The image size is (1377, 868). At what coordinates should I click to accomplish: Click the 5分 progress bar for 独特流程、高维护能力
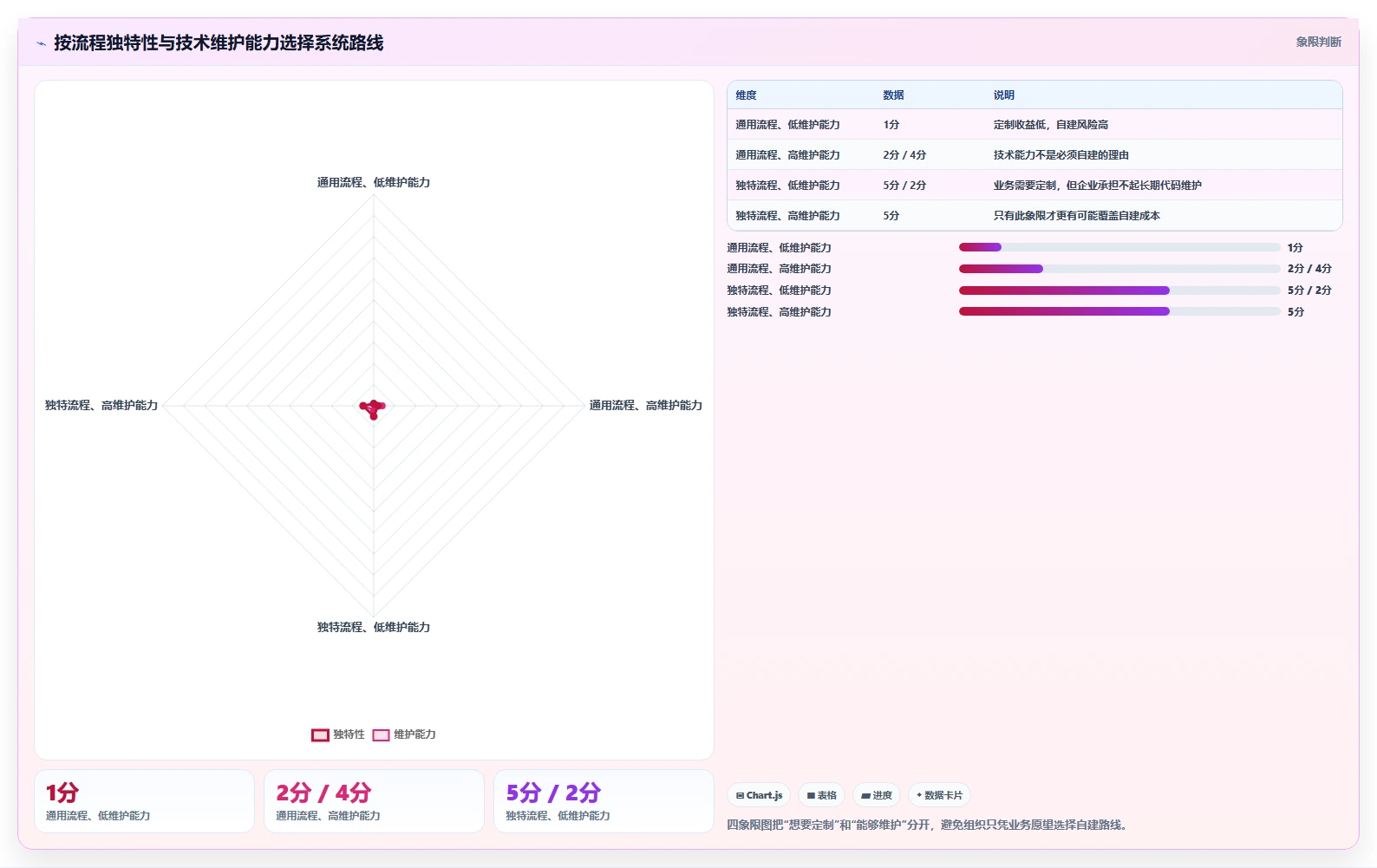[1119, 311]
